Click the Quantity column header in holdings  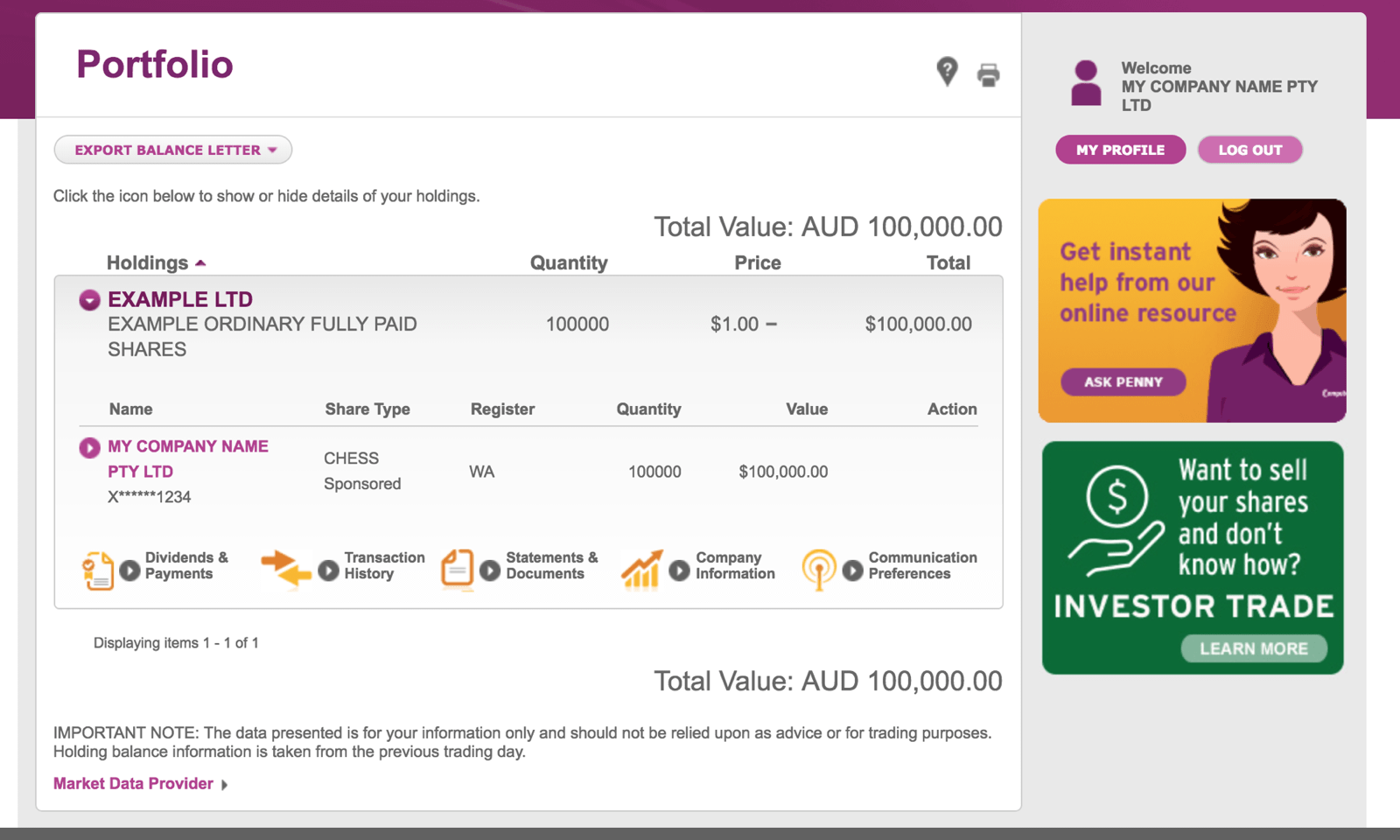[569, 262]
